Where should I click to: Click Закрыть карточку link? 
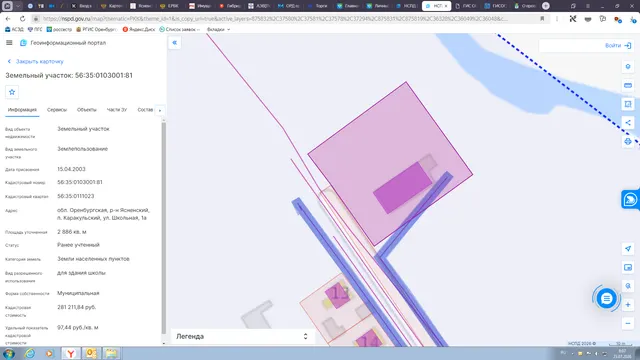pyautogui.click(x=36, y=61)
